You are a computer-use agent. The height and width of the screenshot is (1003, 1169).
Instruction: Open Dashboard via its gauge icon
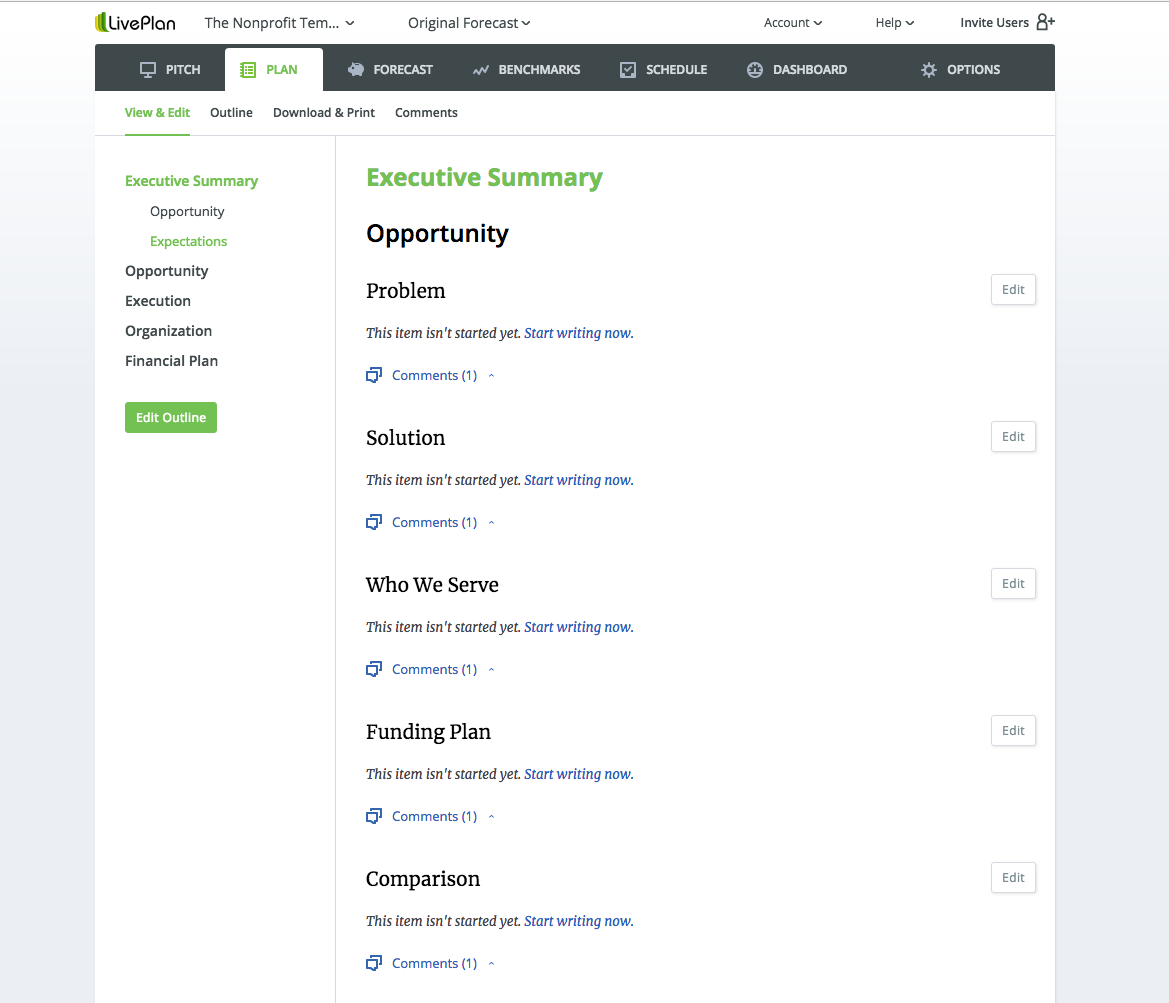(754, 69)
